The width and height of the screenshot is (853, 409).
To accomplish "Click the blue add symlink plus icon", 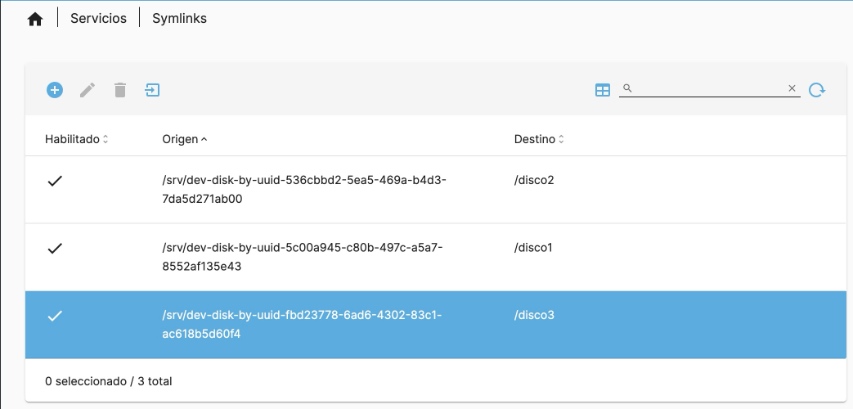I will [54, 90].
